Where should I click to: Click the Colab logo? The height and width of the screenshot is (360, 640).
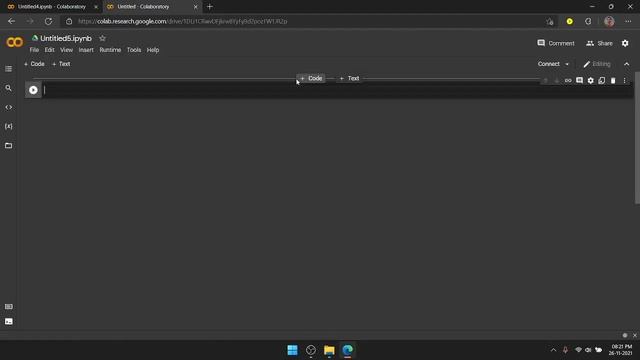tap(15, 42)
